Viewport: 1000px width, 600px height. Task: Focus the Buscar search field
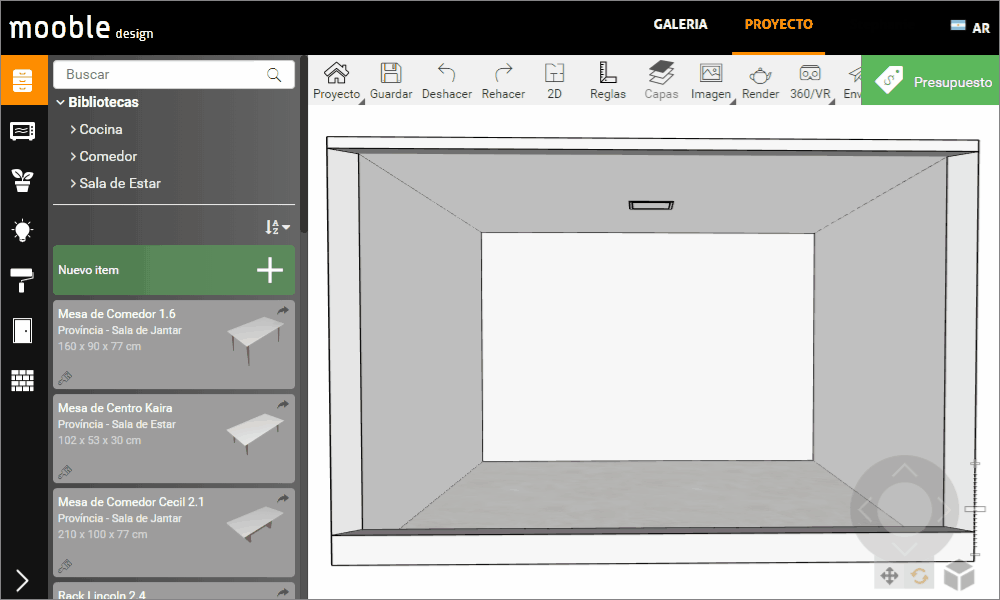tap(173, 75)
